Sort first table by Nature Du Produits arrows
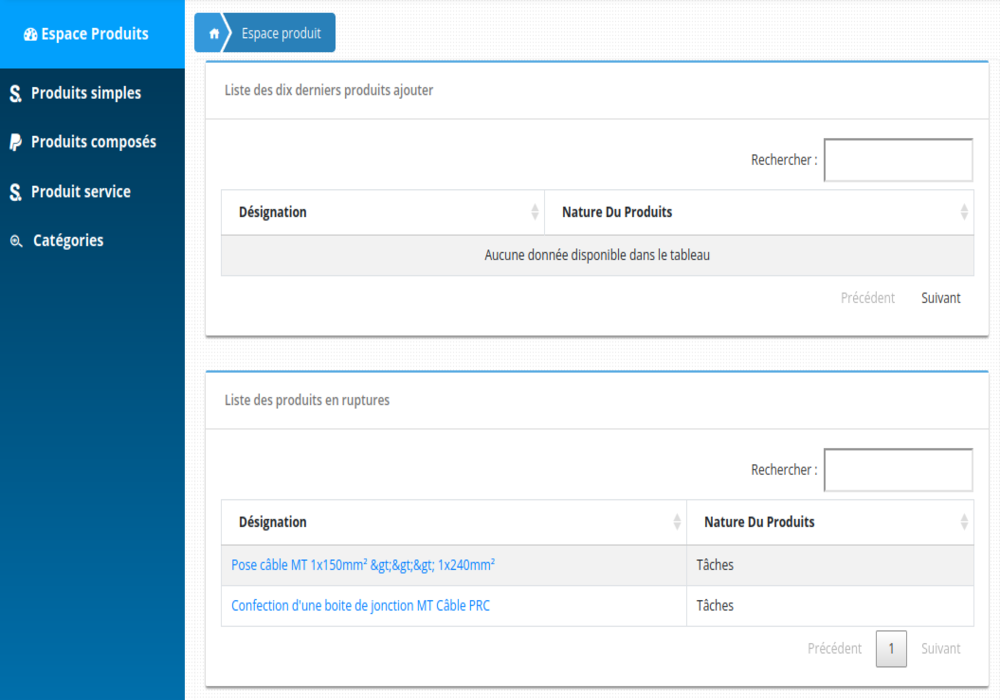Viewport: 1000px width, 700px height. click(x=964, y=212)
